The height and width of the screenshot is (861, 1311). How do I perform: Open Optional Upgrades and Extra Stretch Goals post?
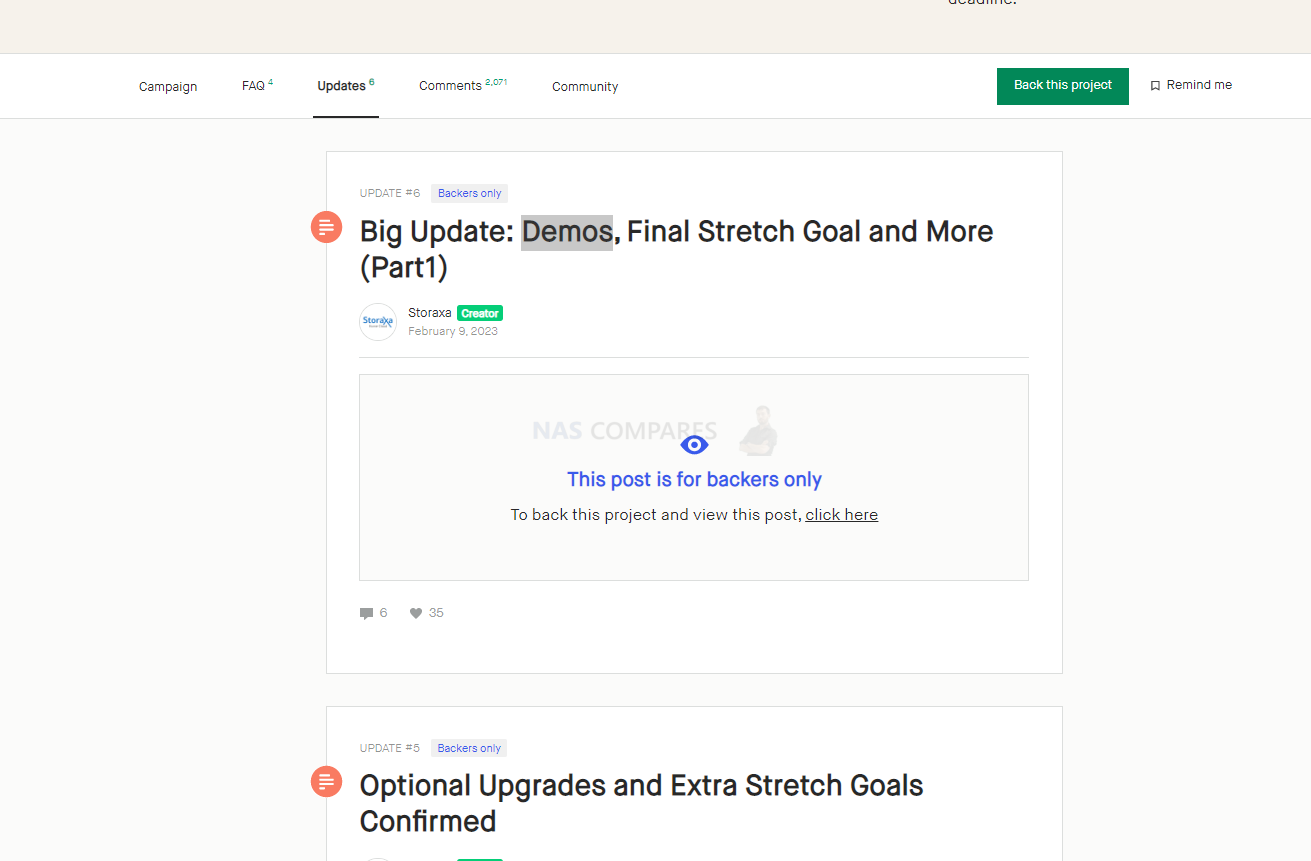click(641, 803)
